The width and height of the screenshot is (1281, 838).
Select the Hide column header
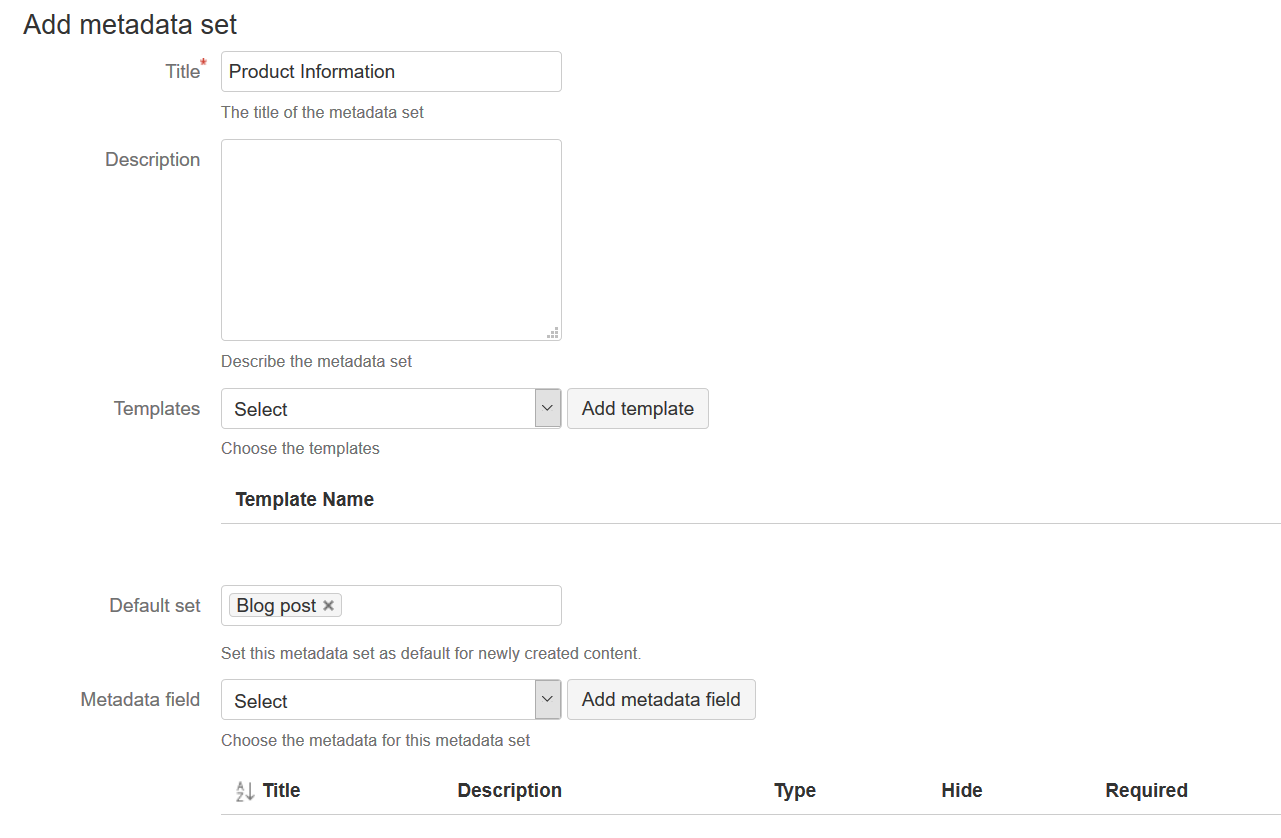pyautogui.click(x=961, y=790)
